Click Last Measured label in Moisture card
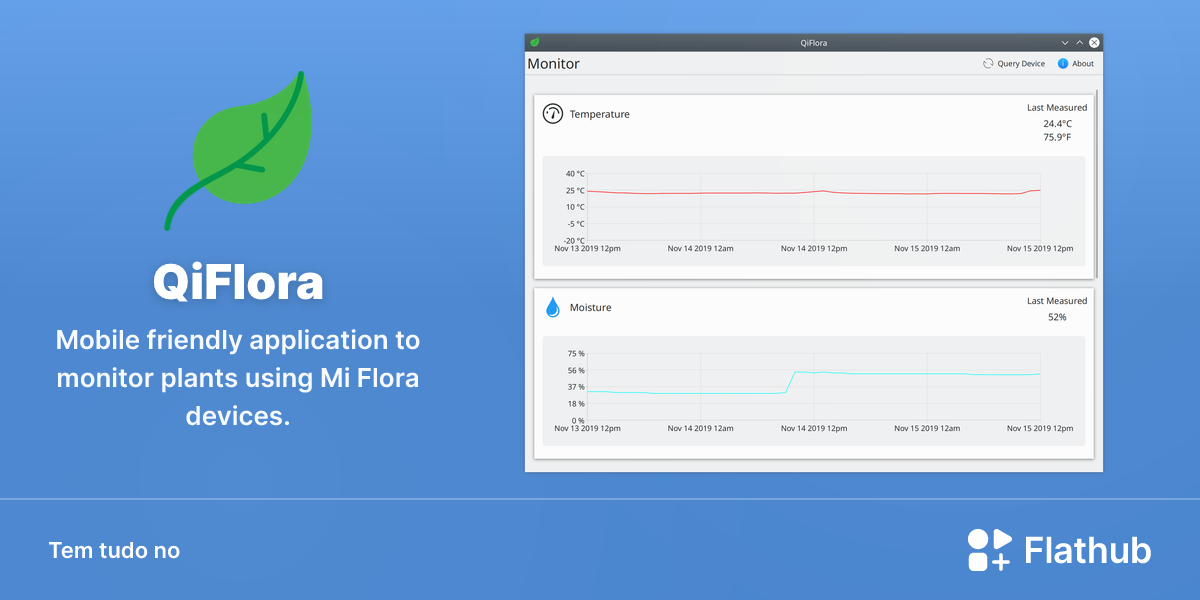 [x=1057, y=300]
